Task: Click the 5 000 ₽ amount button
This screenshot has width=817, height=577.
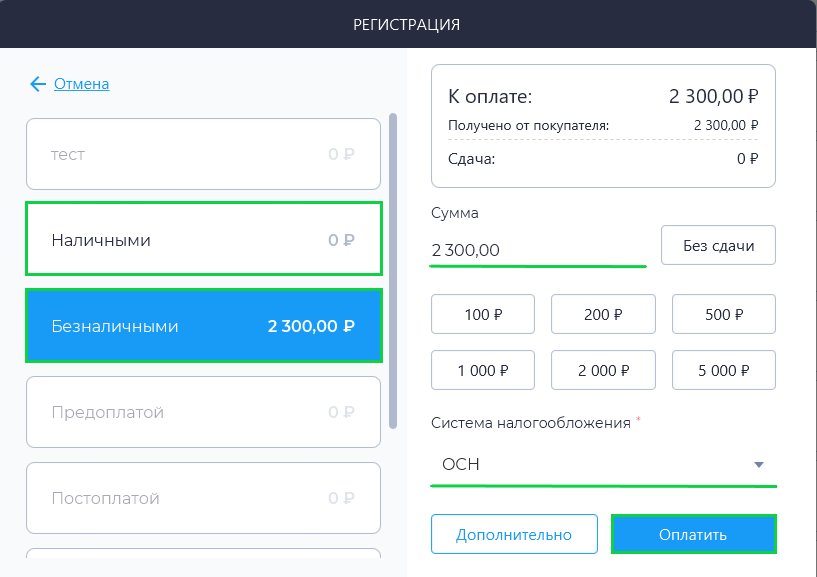Action: pyautogui.click(x=724, y=370)
